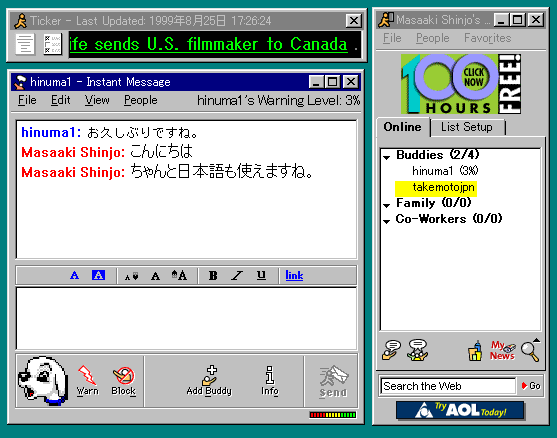Click the buddy chat invitation icon
This screenshot has width=557, height=438.
(x=418, y=350)
